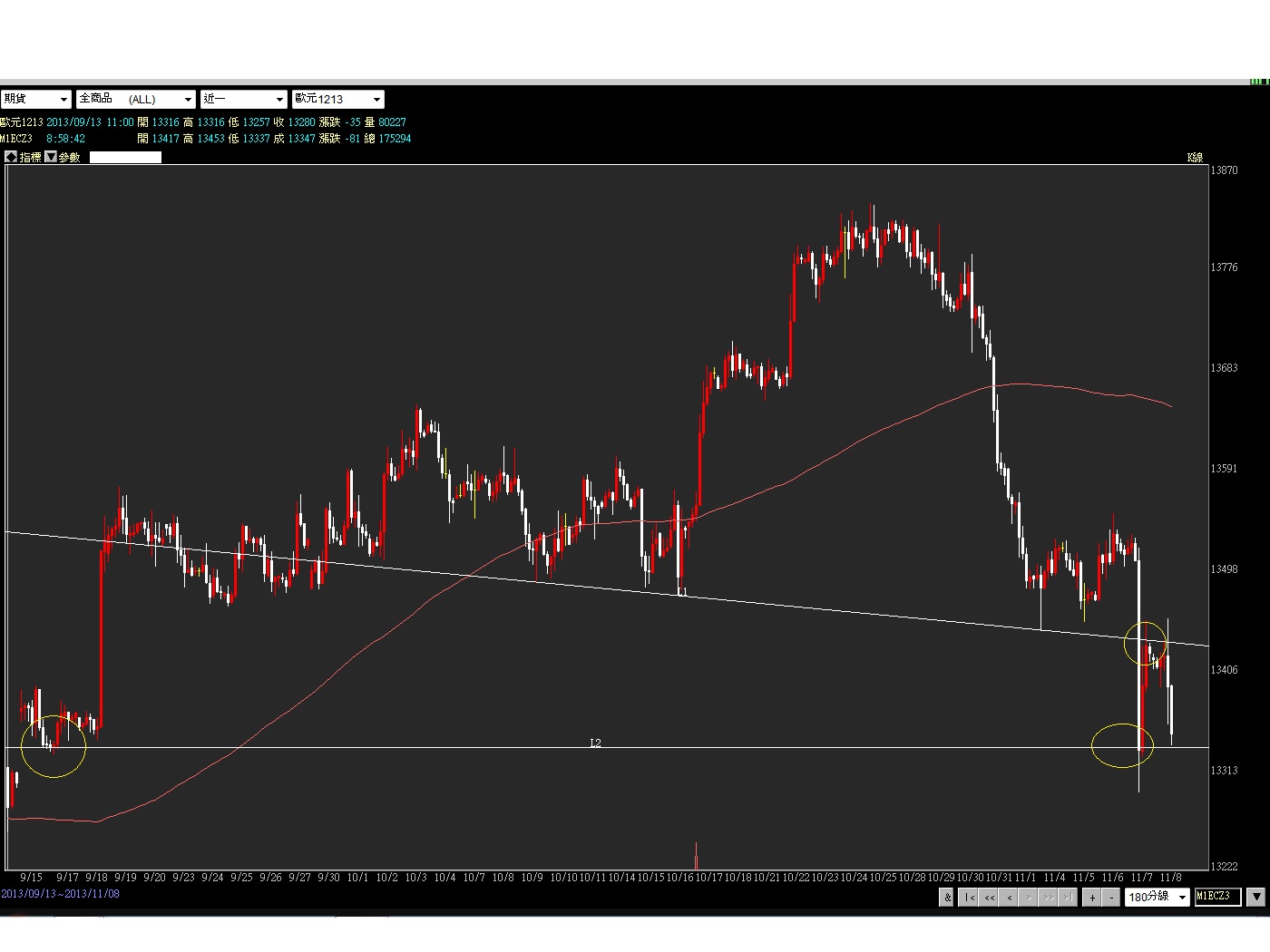Click price level 13591 on axis
The width and height of the screenshot is (1270, 952).
pos(1224,469)
